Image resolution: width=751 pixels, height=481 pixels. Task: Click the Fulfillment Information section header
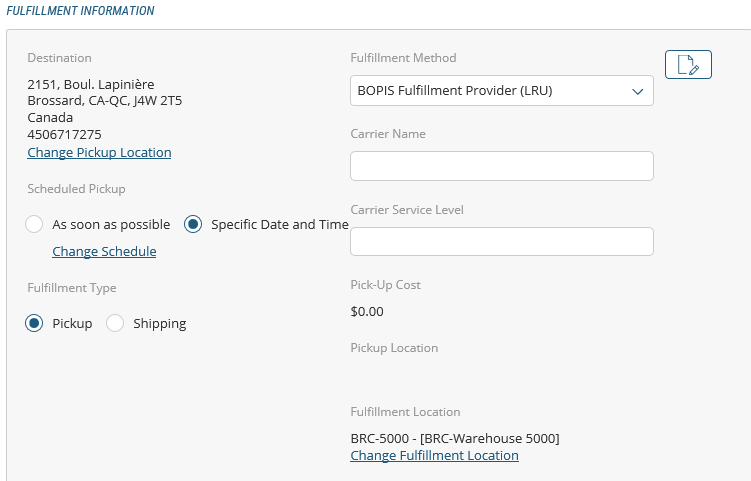point(81,11)
